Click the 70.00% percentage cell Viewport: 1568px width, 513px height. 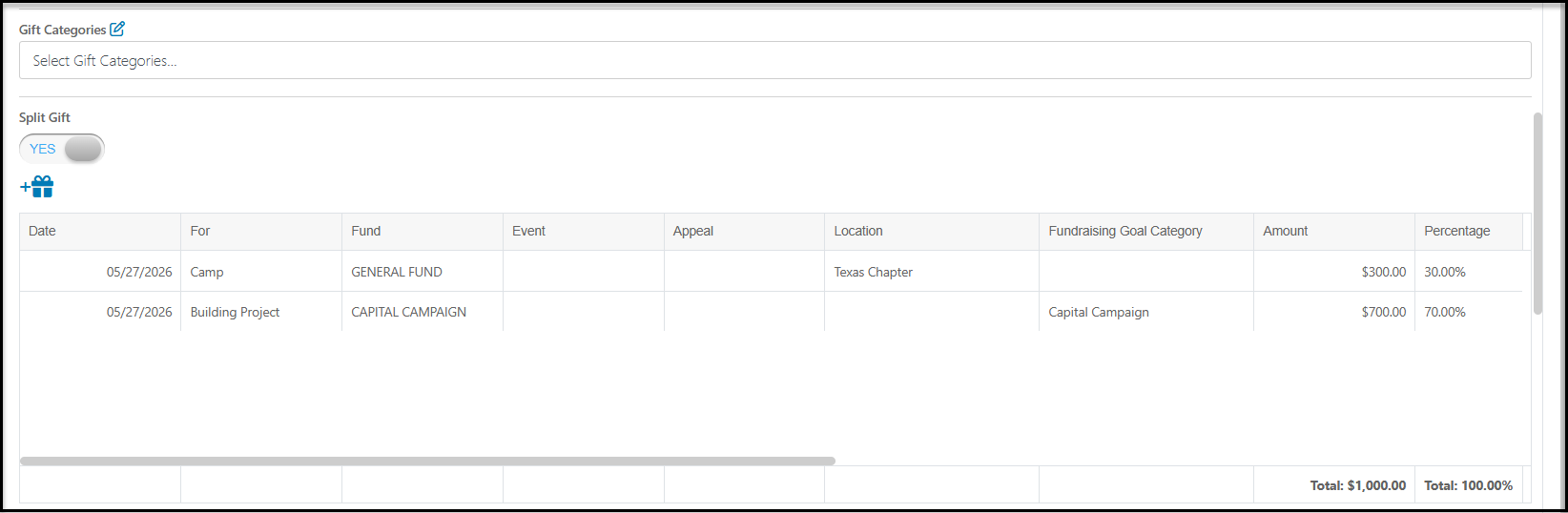(x=1469, y=312)
